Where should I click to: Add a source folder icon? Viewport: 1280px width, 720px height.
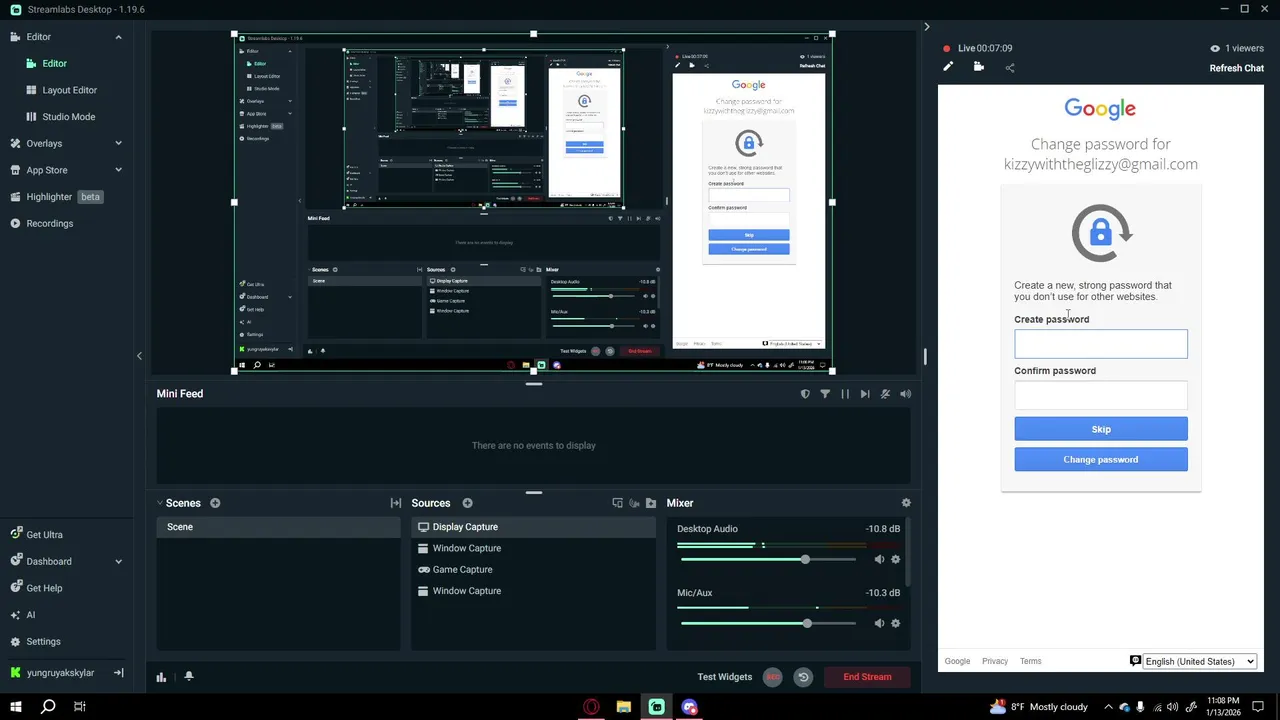651,503
